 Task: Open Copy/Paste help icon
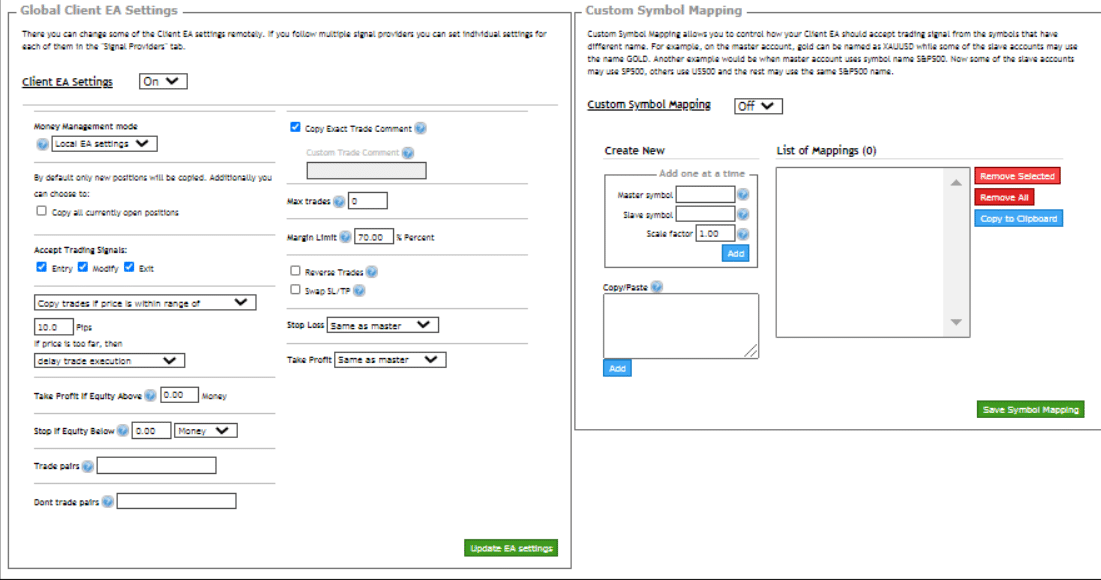[x=657, y=286]
